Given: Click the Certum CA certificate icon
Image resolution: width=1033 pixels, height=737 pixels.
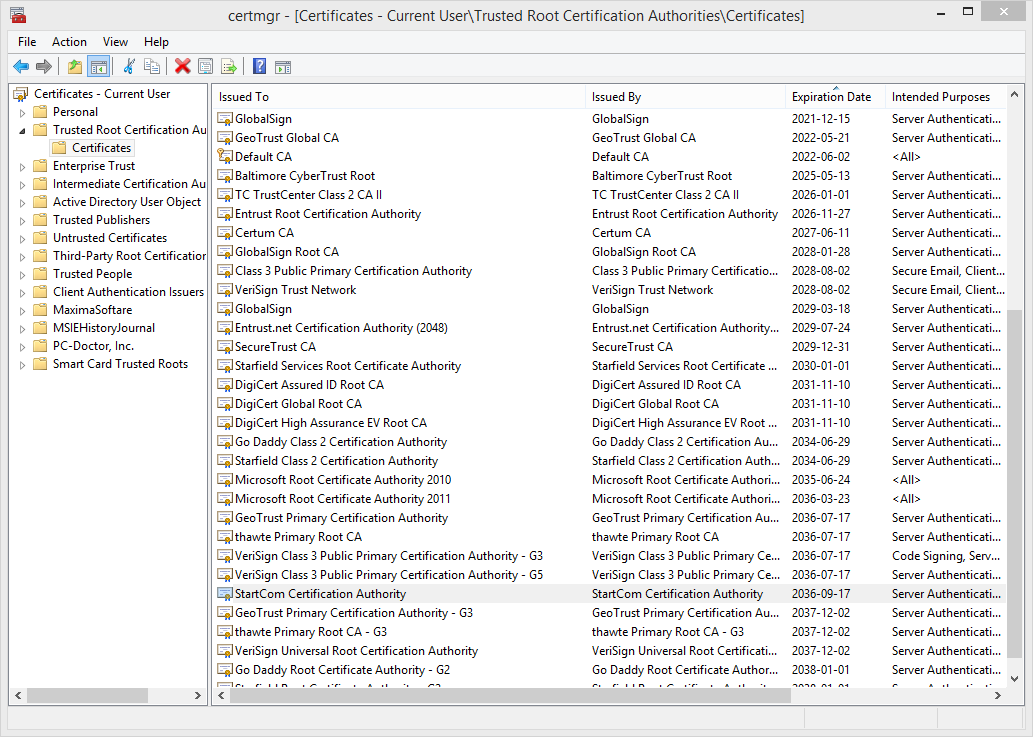Looking at the screenshot, I should 225,232.
